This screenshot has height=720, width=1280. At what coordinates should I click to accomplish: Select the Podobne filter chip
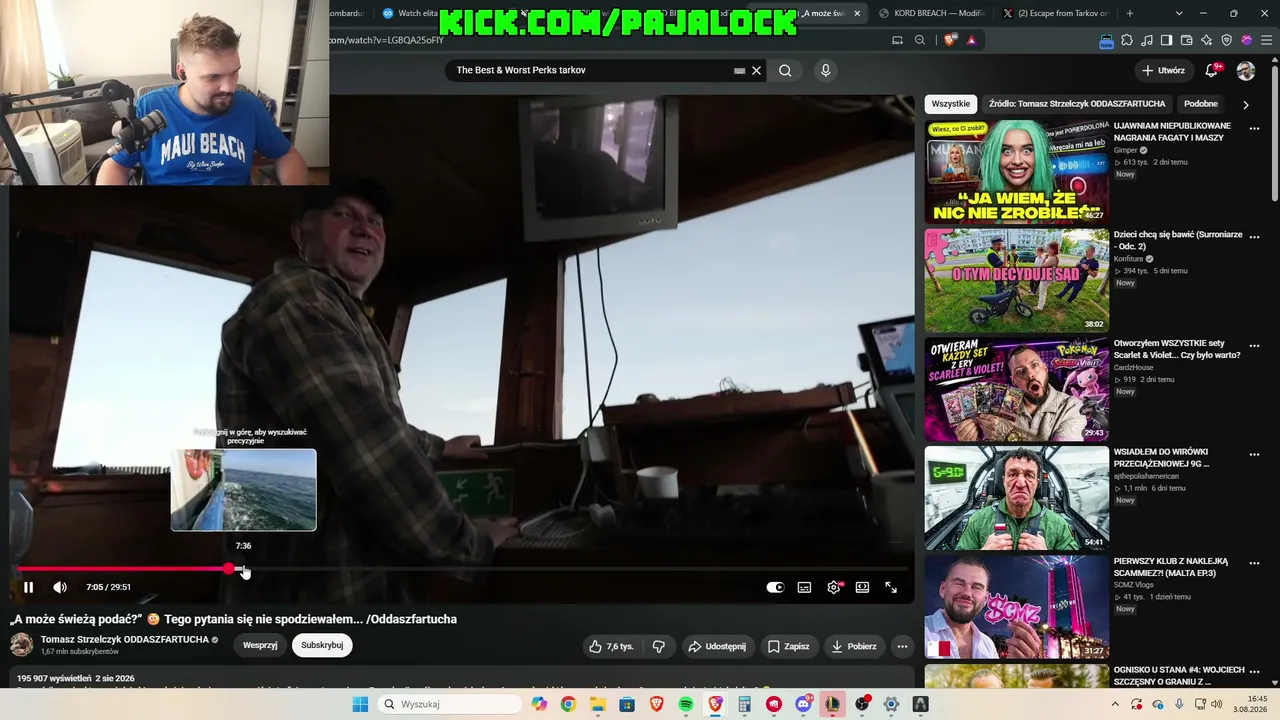click(1201, 104)
